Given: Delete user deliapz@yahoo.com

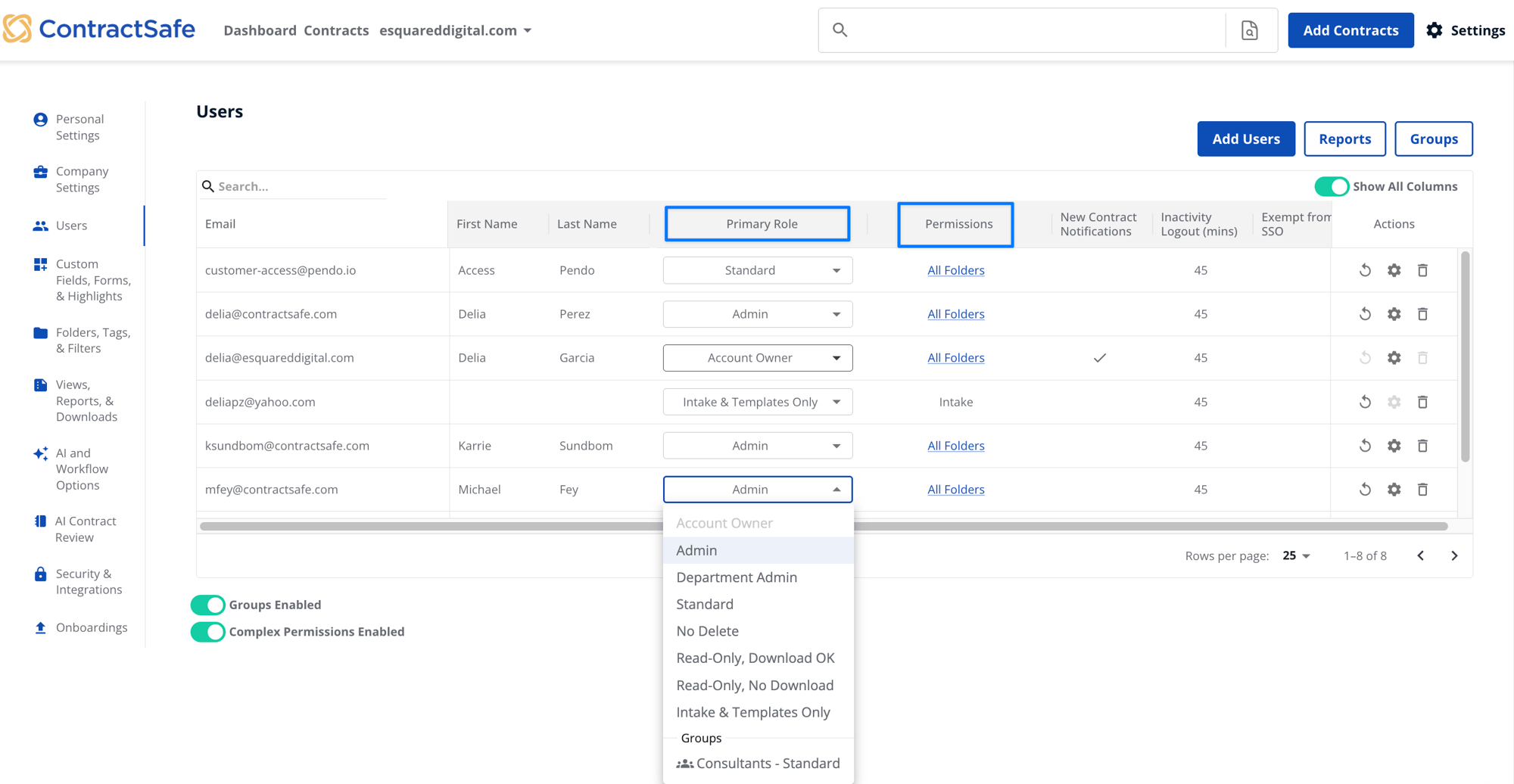Looking at the screenshot, I should click(1422, 402).
